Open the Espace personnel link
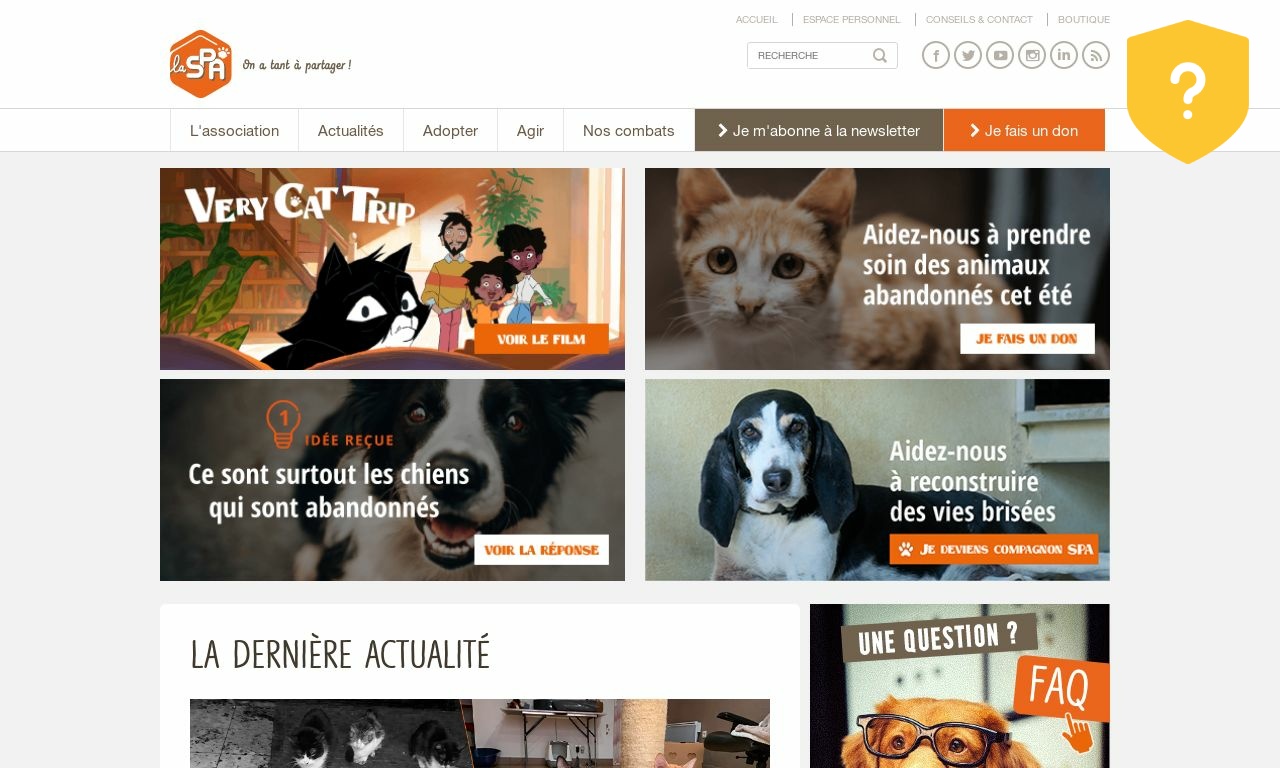 tap(851, 19)
